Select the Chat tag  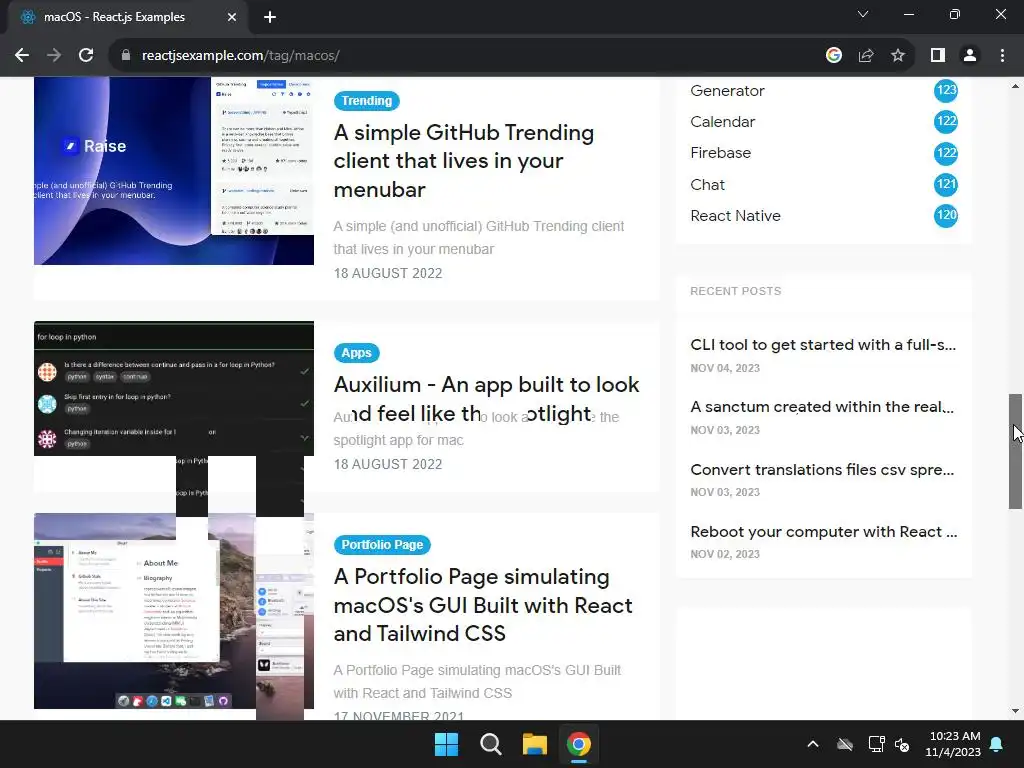[707, 185]
